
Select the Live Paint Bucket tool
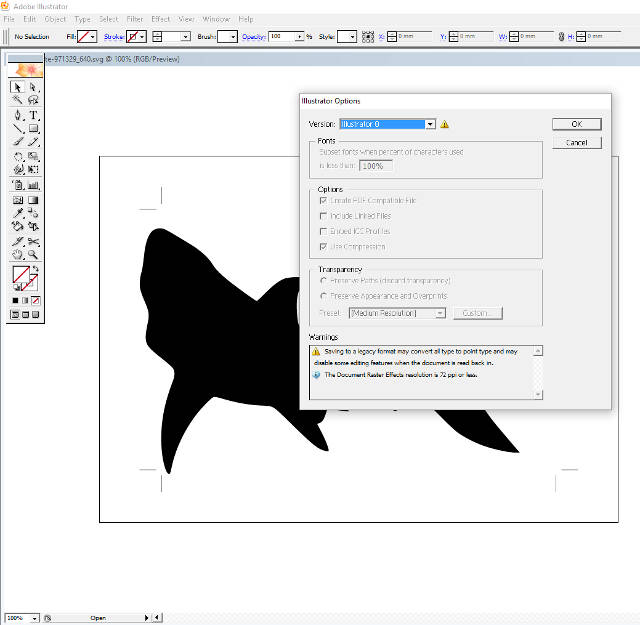tap(17, 226)
